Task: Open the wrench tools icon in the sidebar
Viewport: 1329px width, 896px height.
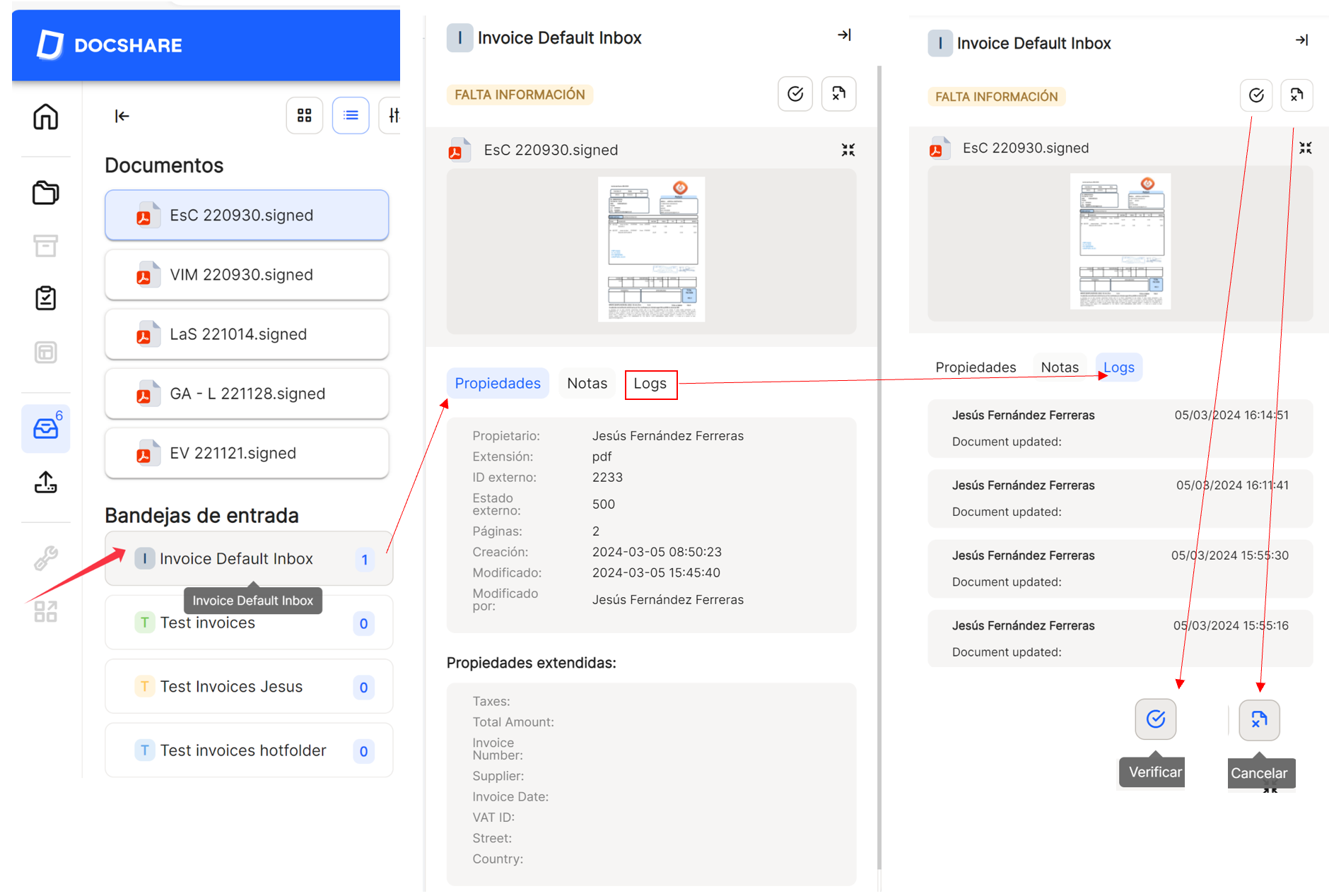Action: 46,558
